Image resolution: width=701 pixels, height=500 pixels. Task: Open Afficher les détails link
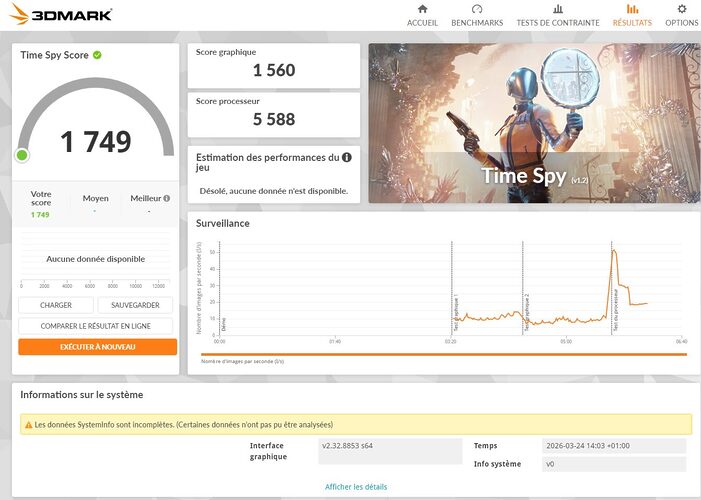[x=356, y=487]
